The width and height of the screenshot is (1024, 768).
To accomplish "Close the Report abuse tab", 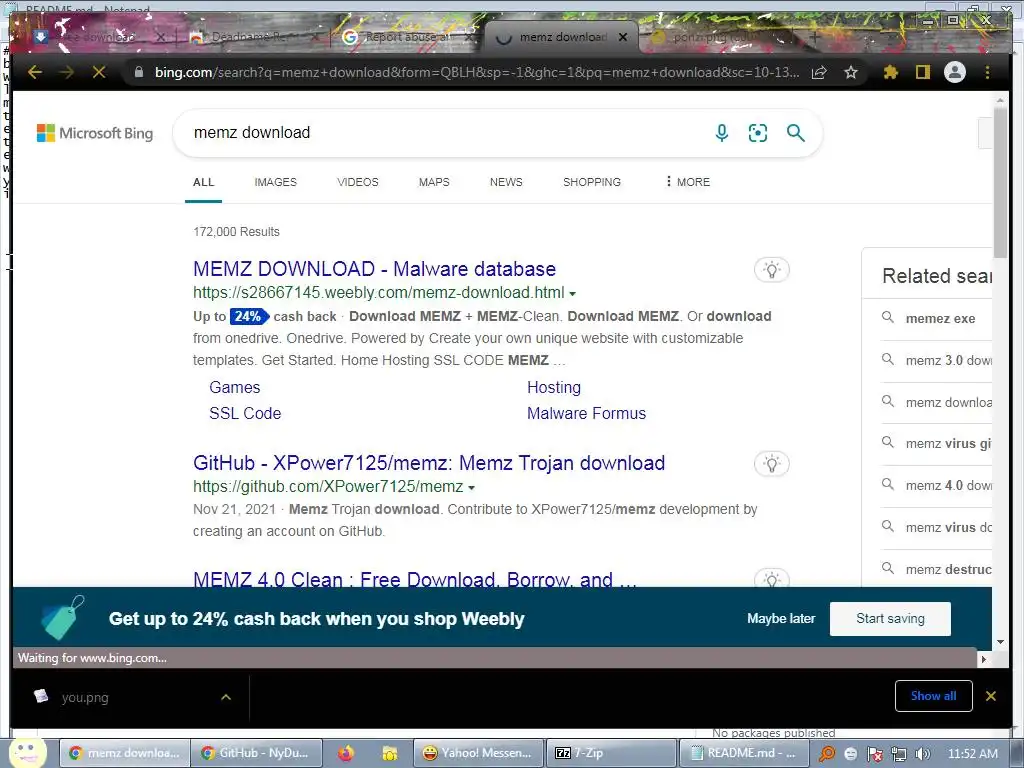I will click(468, 37).
